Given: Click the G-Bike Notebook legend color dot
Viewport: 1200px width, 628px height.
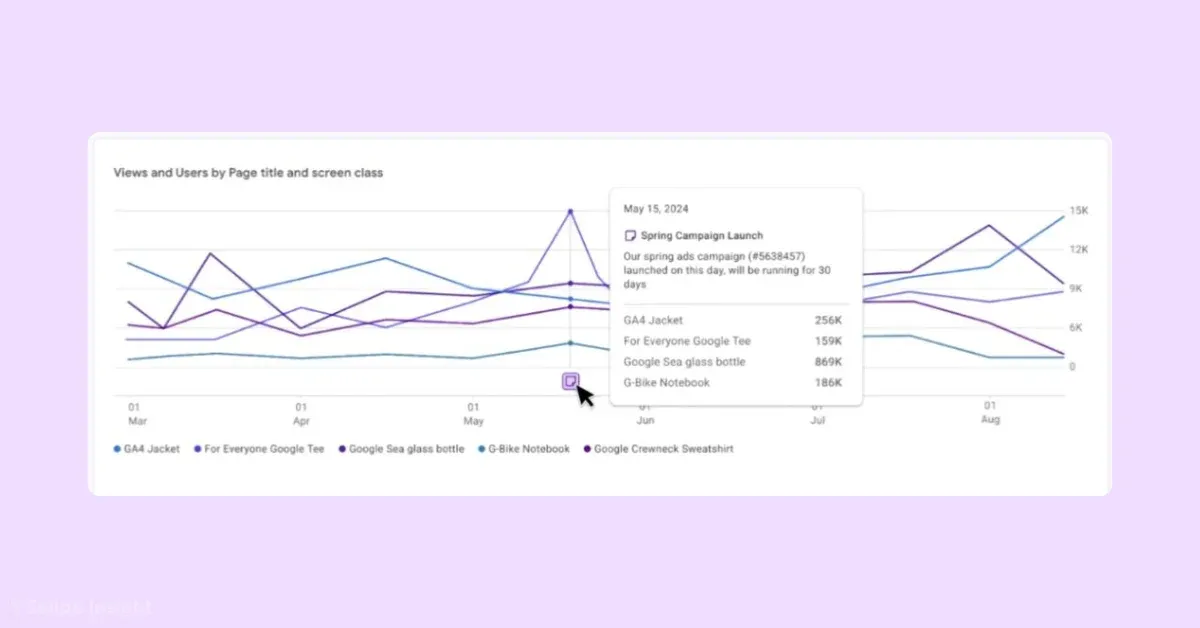Looking at the screenshot, I should point(483,450).
